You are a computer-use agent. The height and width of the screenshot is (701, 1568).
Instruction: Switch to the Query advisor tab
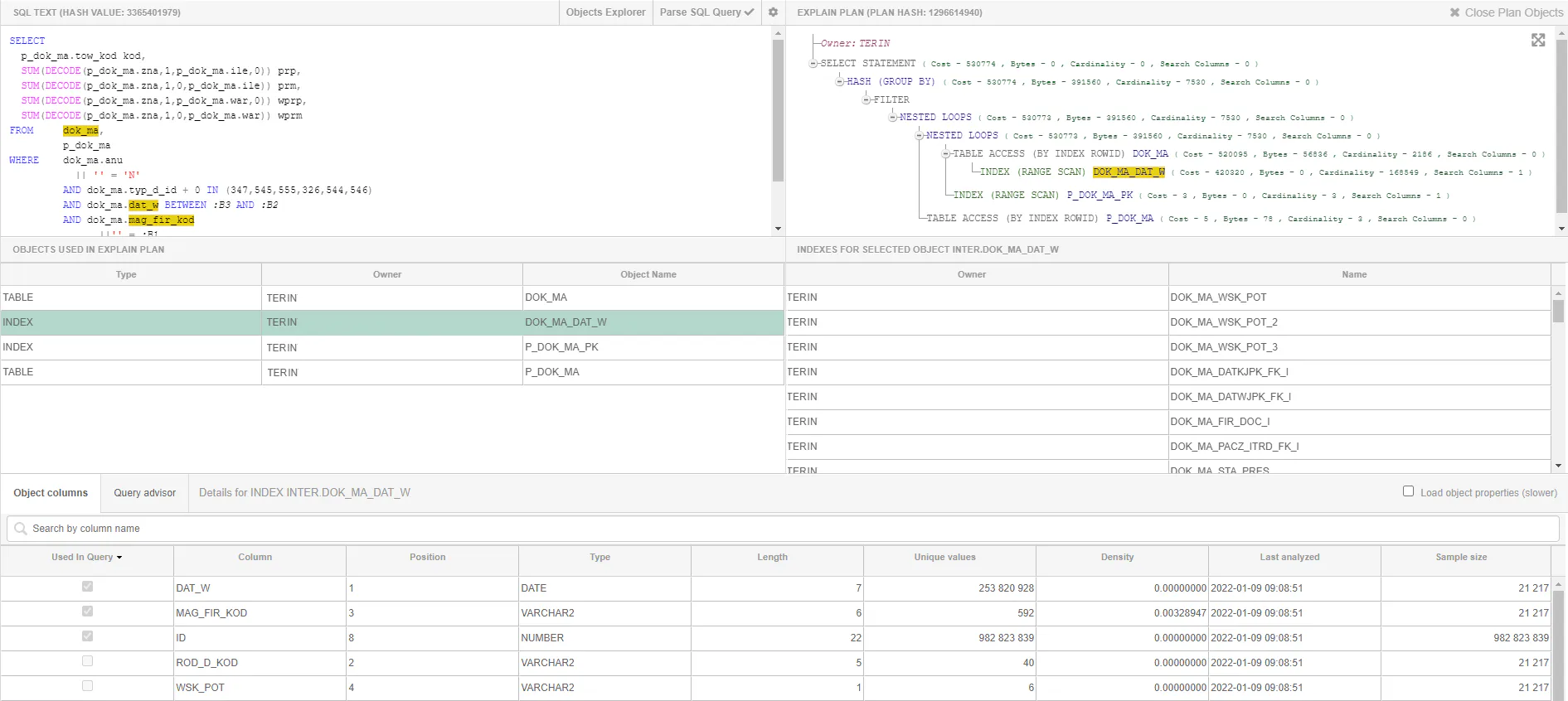[x=145, y=493]
